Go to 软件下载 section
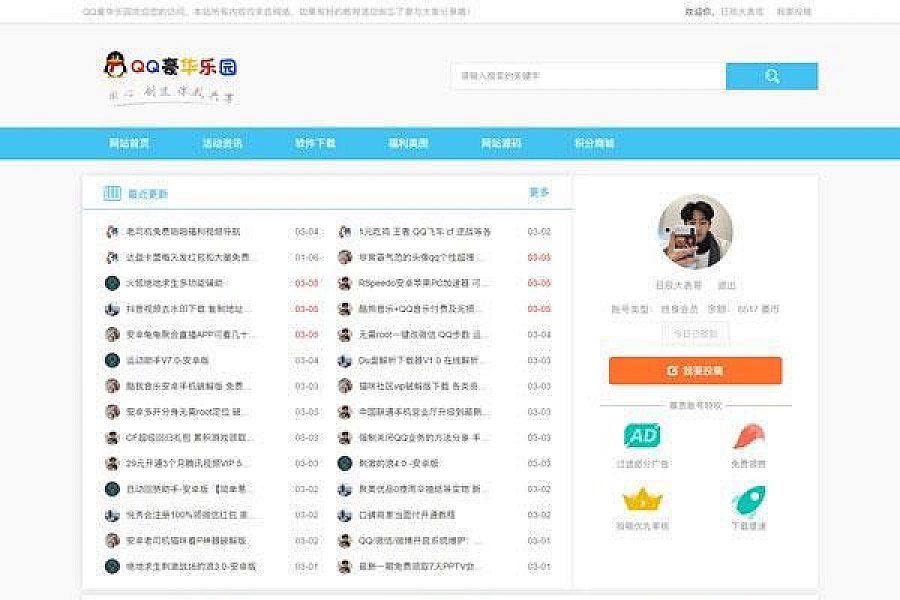 tap(315, 143)
